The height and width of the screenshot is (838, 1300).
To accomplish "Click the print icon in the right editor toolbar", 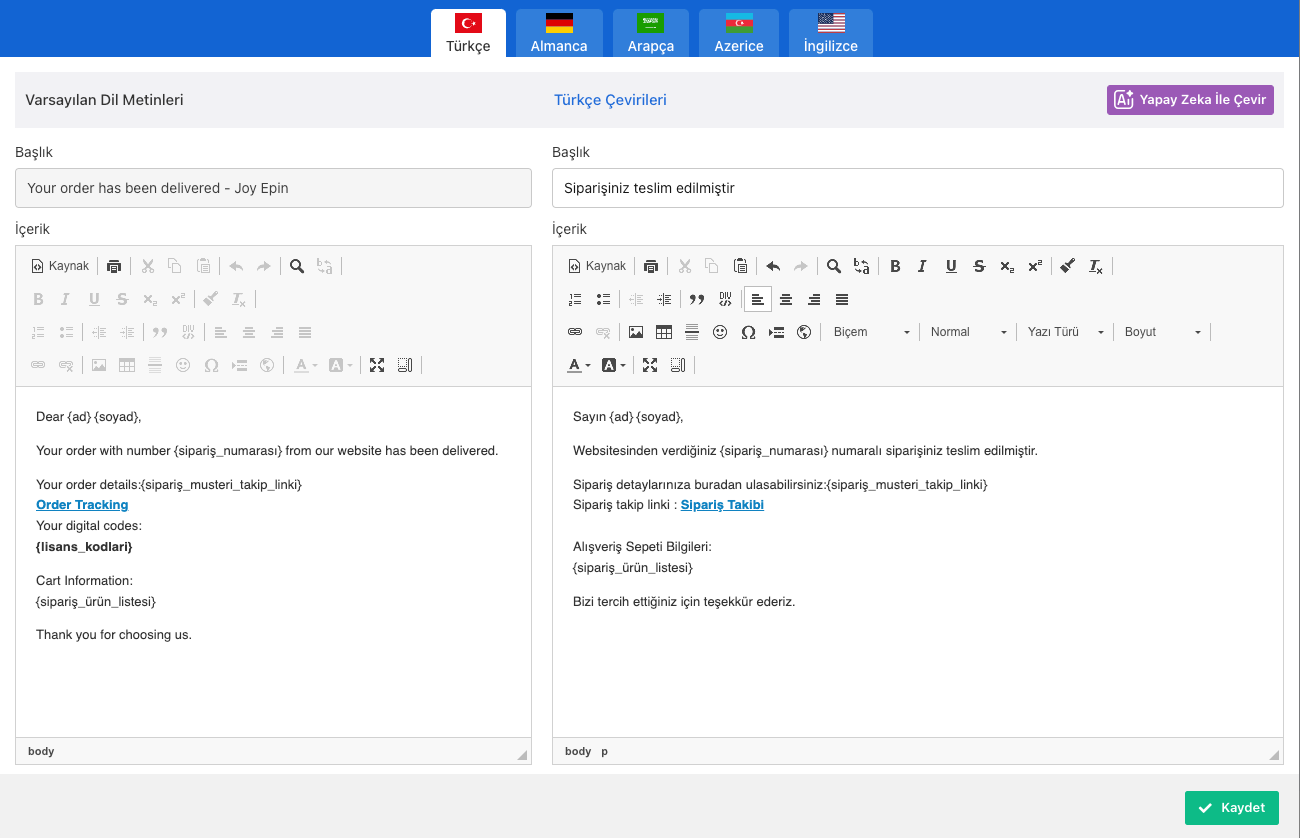I will 651,266.
